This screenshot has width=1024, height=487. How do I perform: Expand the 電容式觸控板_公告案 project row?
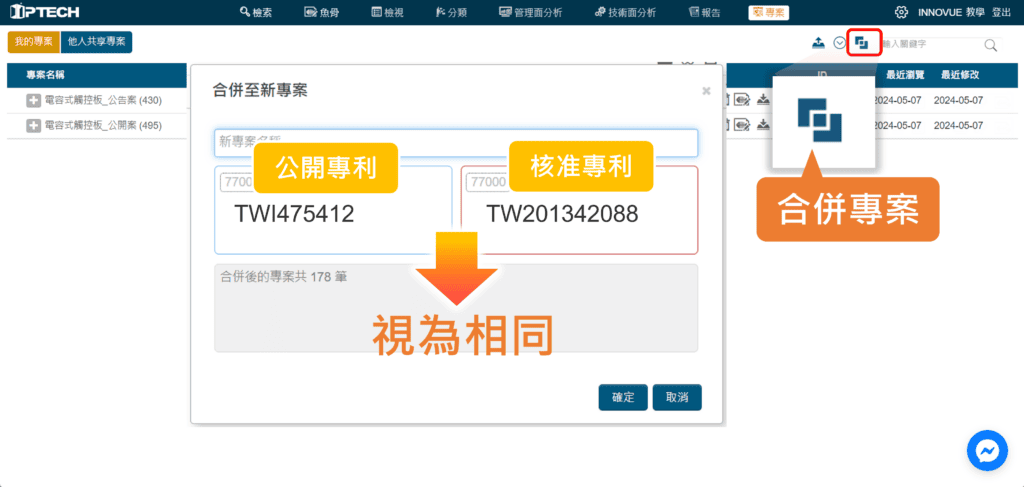click(33, 100)
